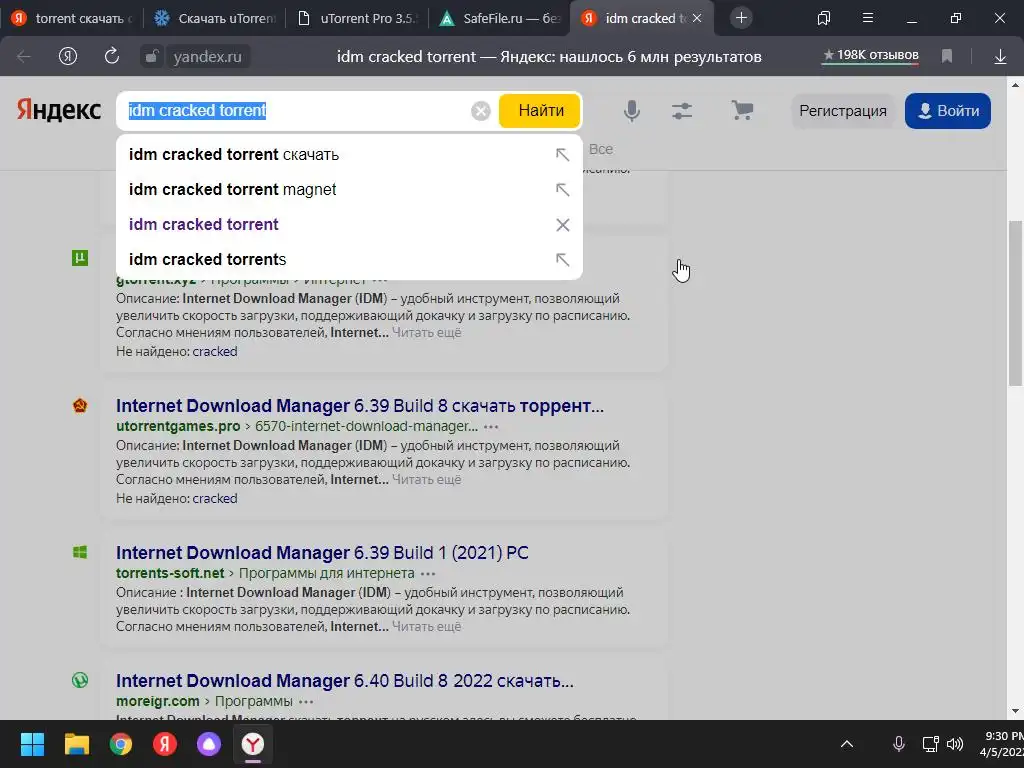The image size is (1024, 768).
Task: Close the 'idm cracked' tab
Action: (697, 18)
